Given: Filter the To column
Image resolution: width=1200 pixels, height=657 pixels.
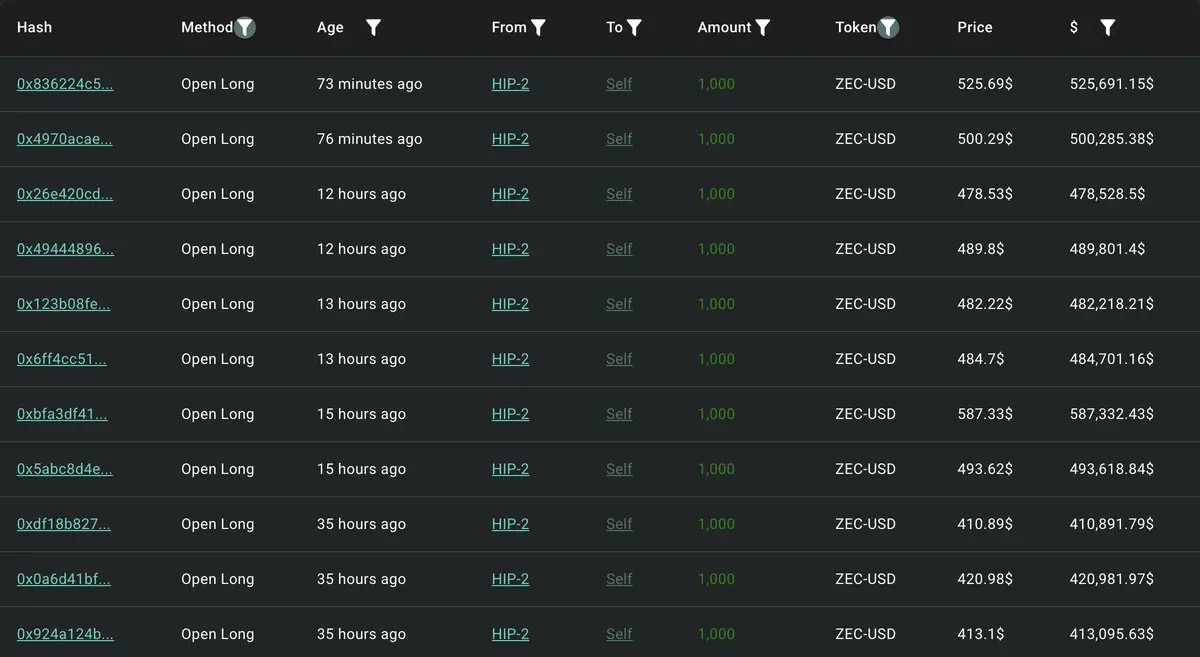Looking at the screenshot, I should pos(634,28).
